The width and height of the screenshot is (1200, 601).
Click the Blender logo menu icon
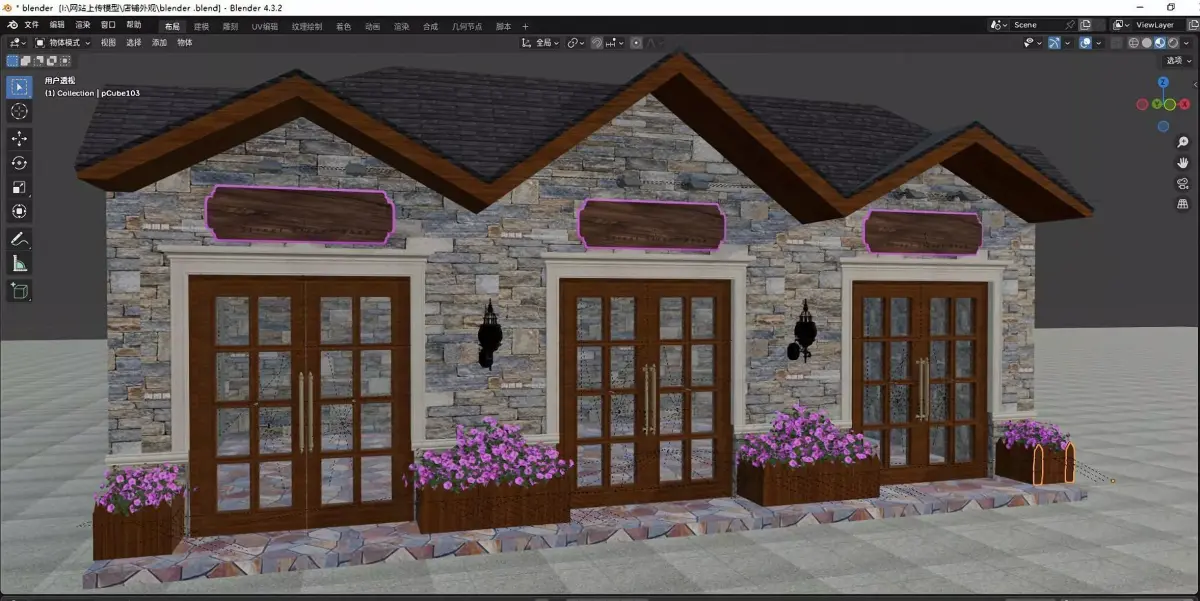(13, 25)
